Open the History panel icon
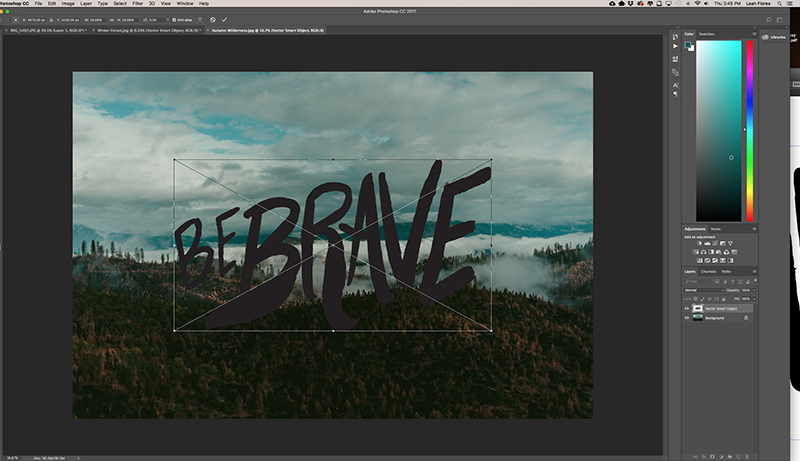This screenshot has height=461, width=800. click(x=676, y=37)
